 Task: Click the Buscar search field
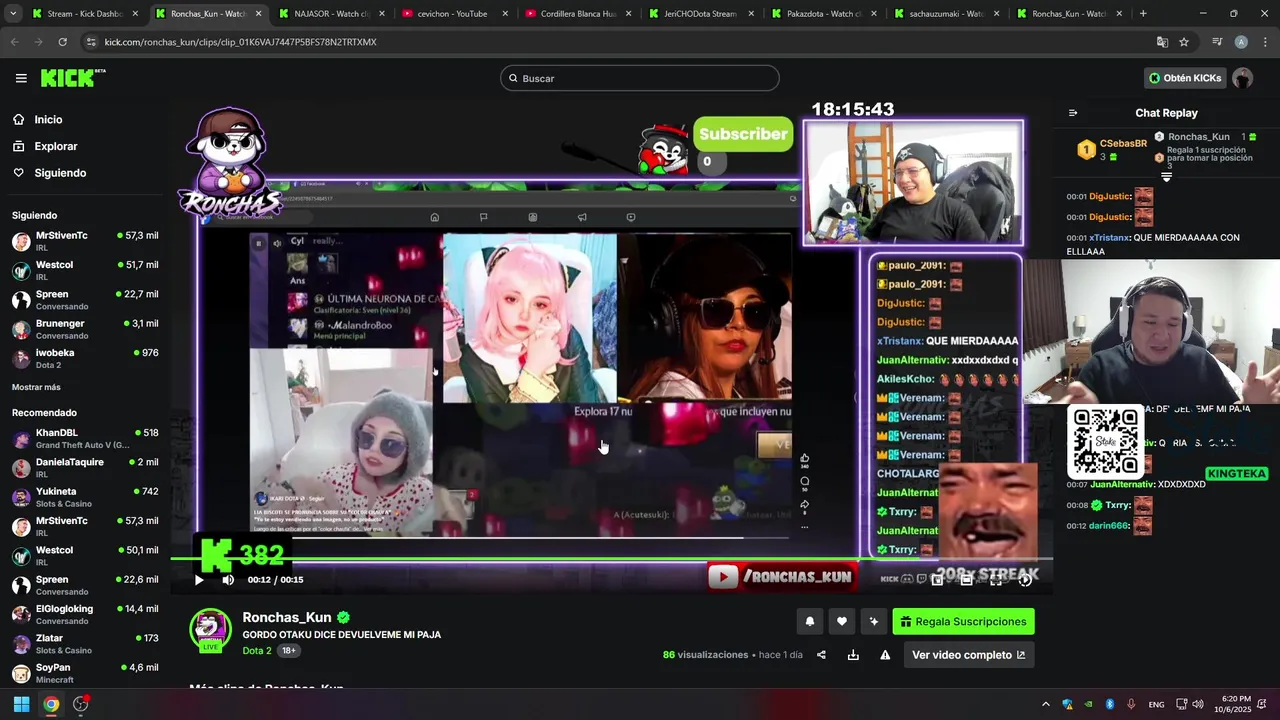click(x=640, y=78)
